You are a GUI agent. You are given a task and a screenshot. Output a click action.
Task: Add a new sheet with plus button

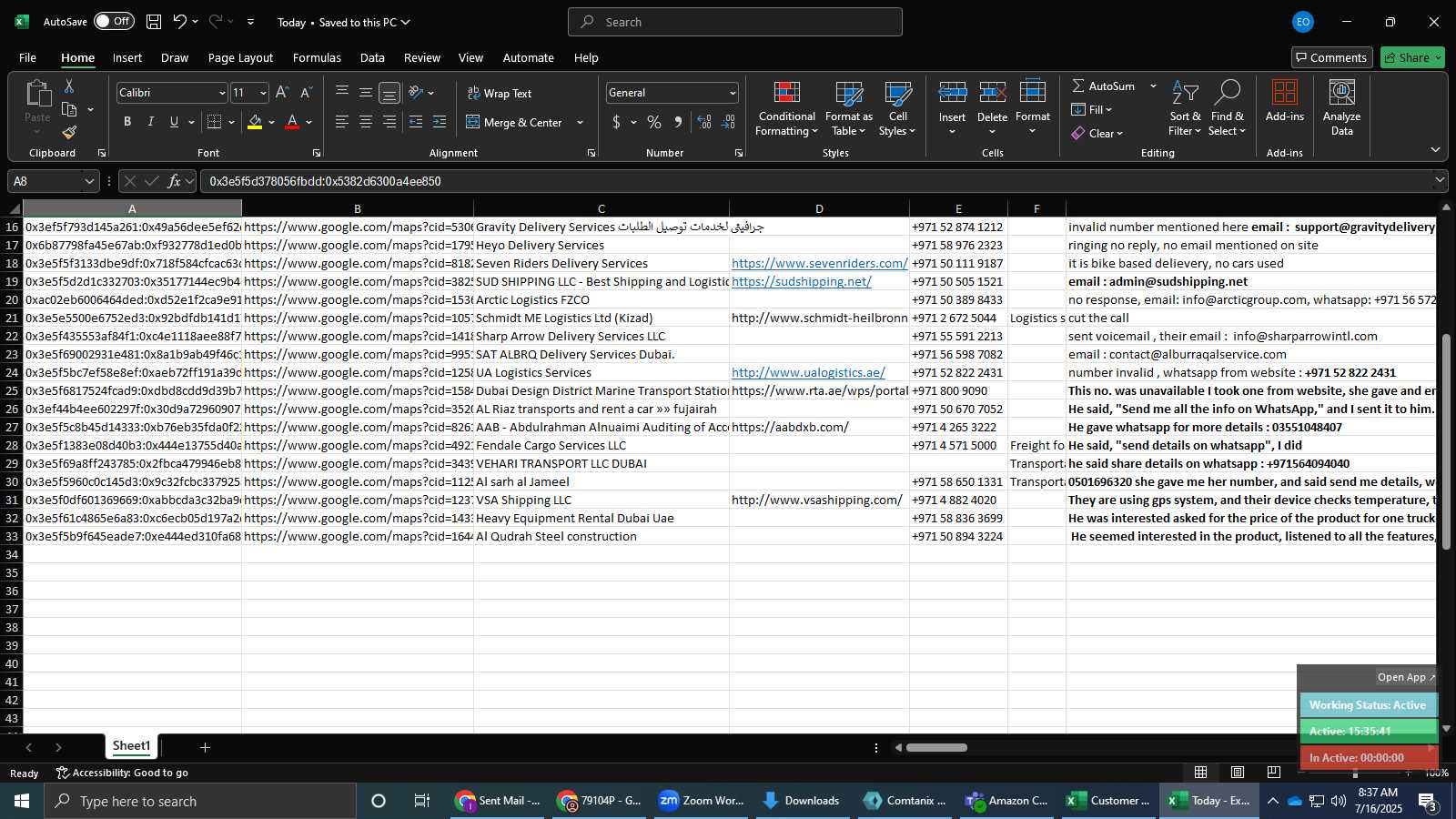(205, 747)
